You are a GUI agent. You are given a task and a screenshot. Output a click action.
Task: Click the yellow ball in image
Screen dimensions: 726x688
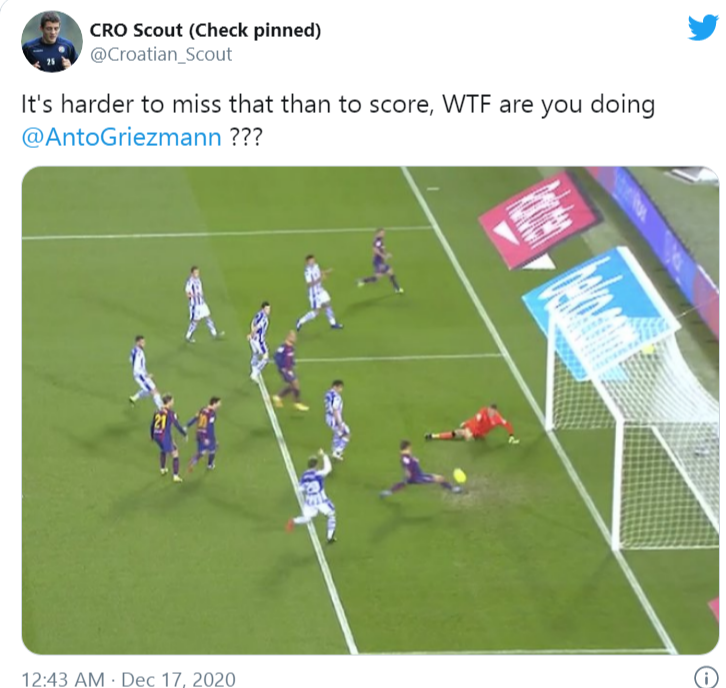click(x=459, y=475)
